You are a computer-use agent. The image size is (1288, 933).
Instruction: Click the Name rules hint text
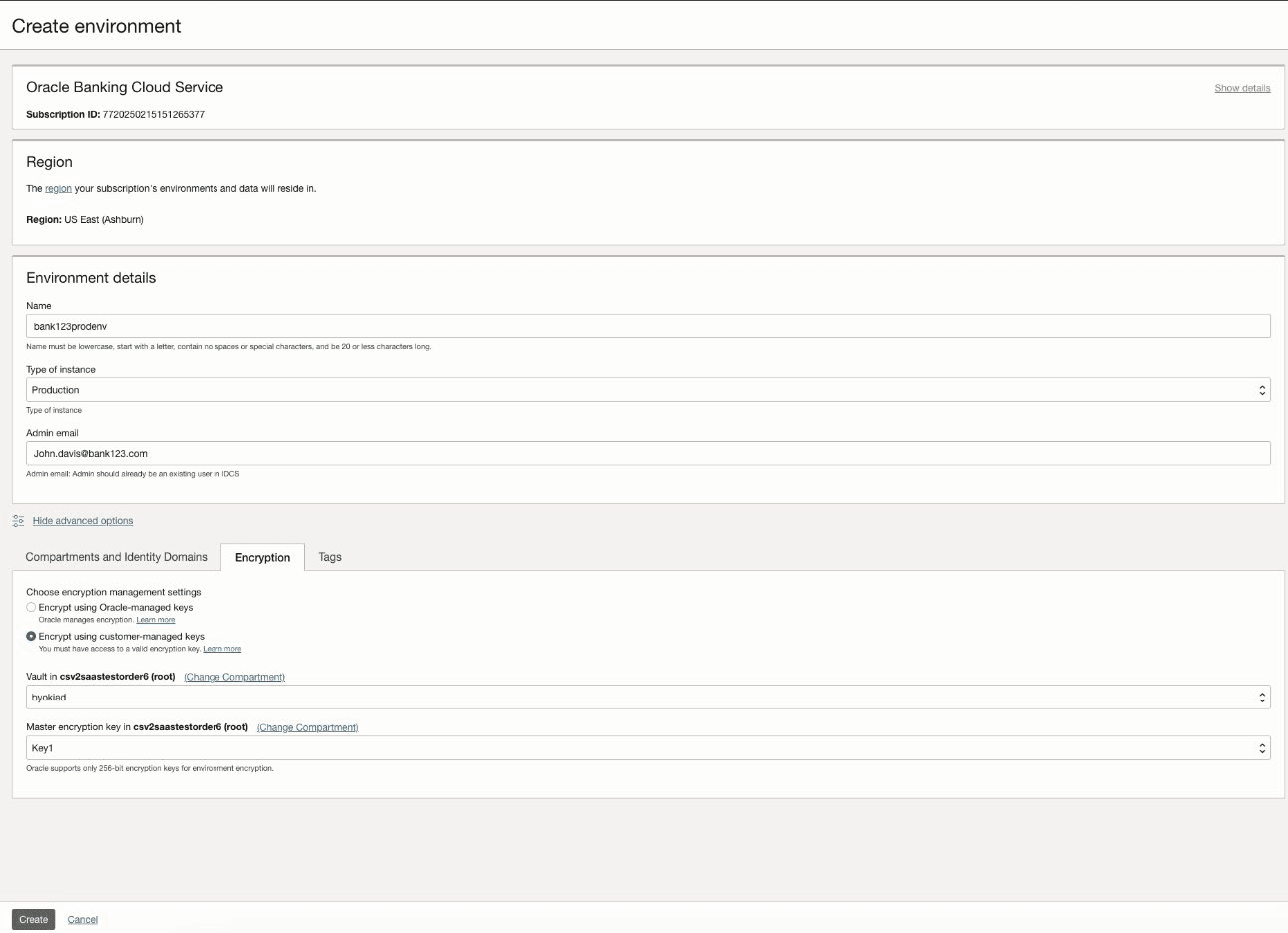point(228,347)
